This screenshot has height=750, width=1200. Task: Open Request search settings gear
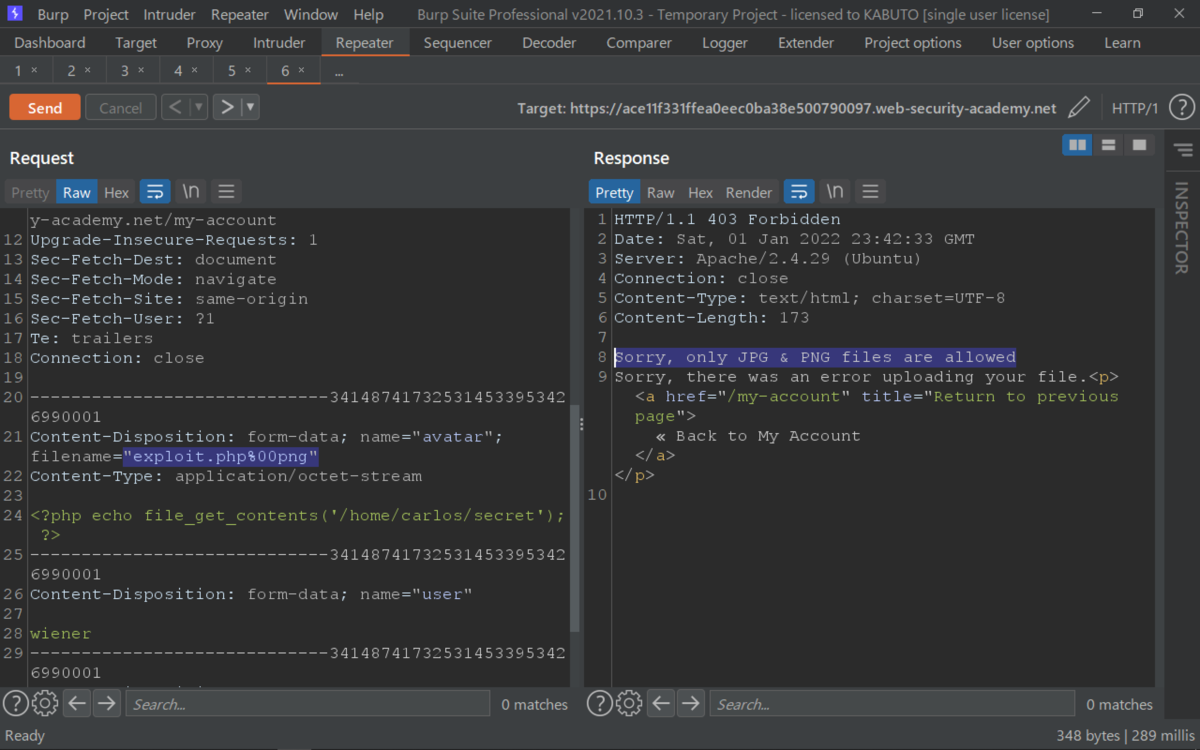point(45,704)
